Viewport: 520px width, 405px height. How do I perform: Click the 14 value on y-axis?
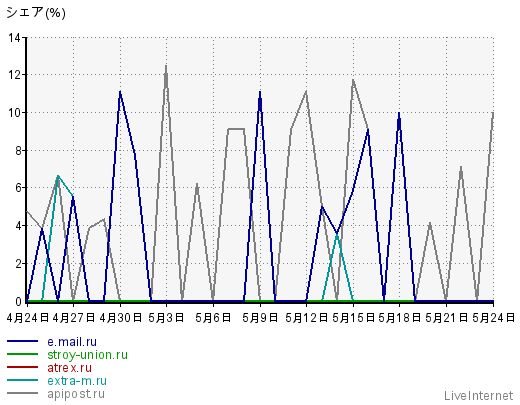(15, 38)
